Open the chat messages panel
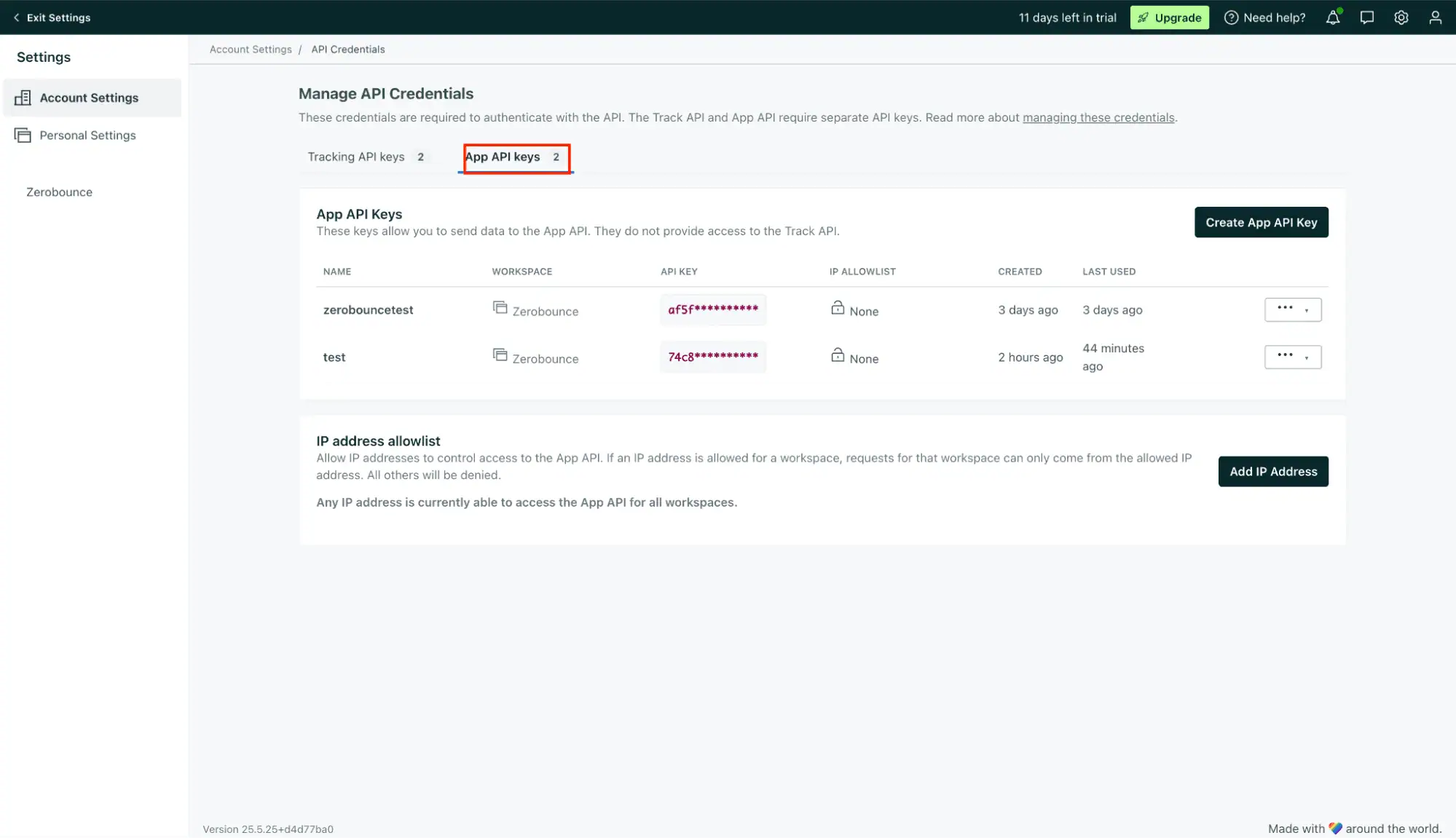The height and width of the screenshot is (838, 1456). pyautogui.click(x=1367, y=17)
